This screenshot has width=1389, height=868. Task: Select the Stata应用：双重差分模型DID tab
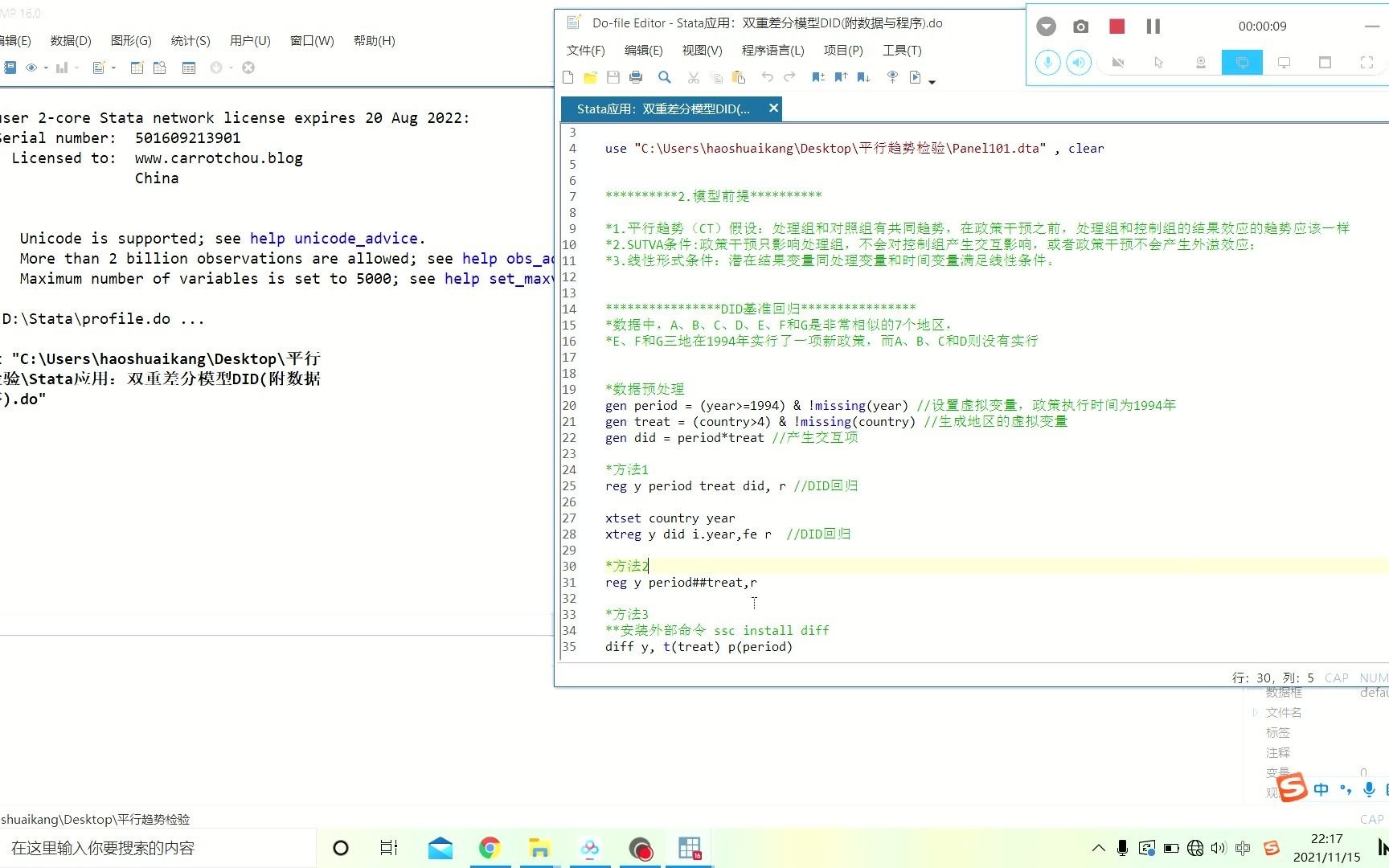pyautogui.click(x=663, y=108)
